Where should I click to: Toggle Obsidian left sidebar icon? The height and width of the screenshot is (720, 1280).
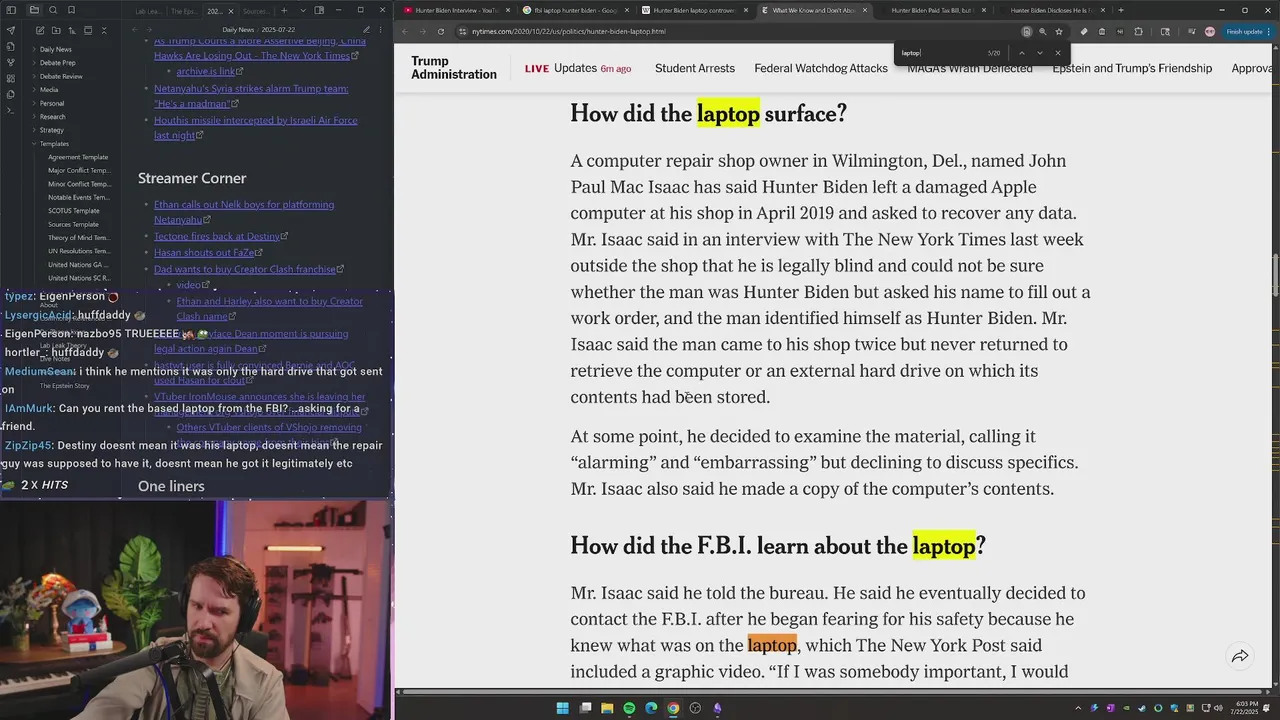[x=11, y=10]
